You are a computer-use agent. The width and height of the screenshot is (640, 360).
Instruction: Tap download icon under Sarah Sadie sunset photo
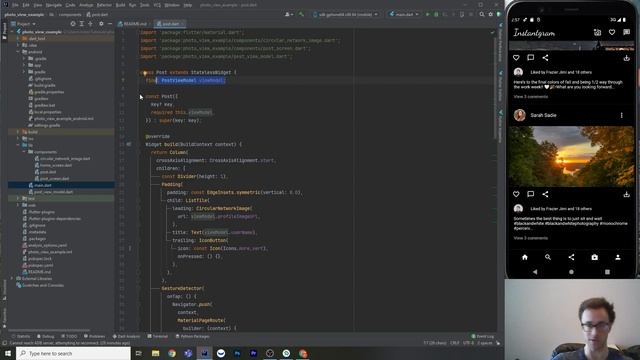[x=627, y=194]
